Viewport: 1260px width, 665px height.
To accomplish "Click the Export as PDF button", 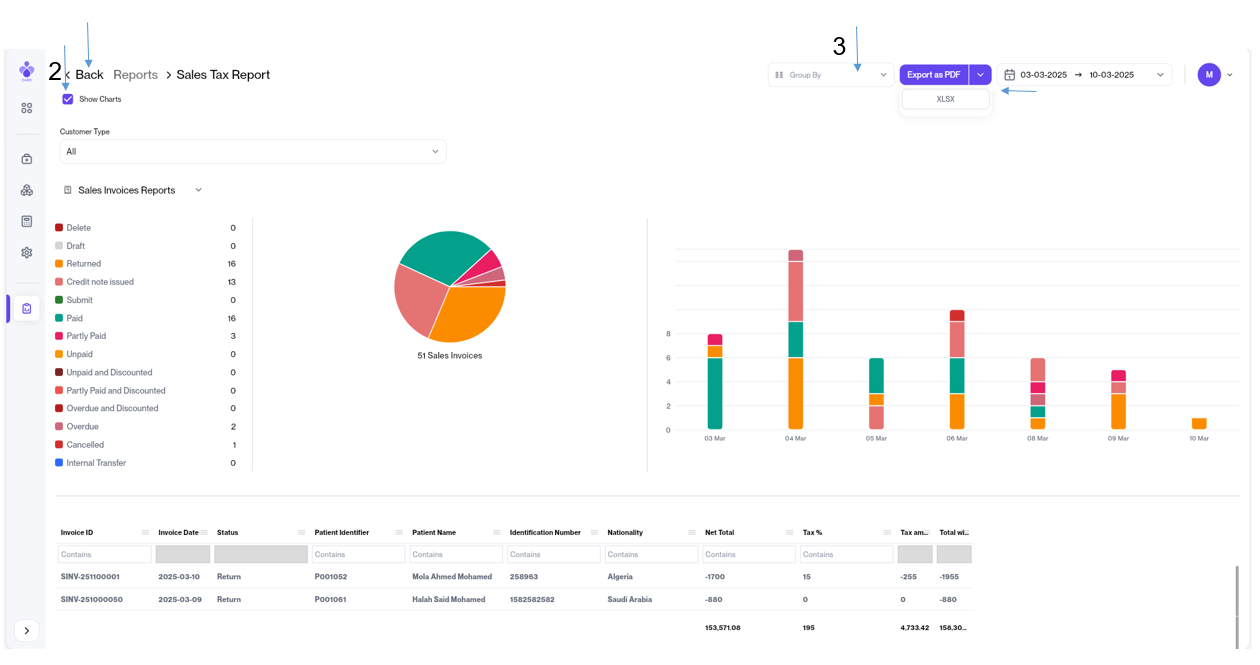I will [933, 75].
